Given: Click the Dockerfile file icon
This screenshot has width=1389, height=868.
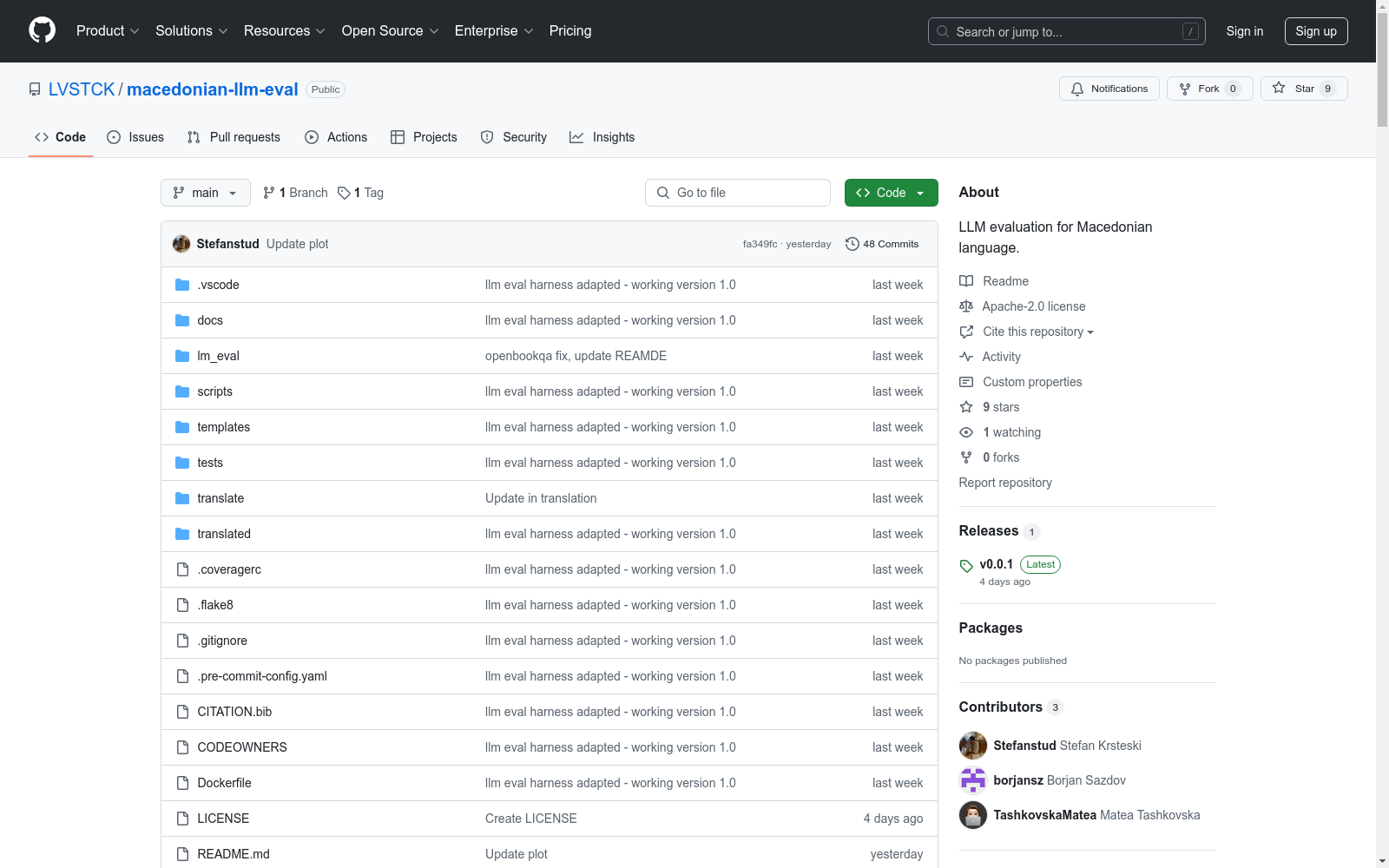Looking at the screenshot, I should pyautogui.click(x=182, y=783).
